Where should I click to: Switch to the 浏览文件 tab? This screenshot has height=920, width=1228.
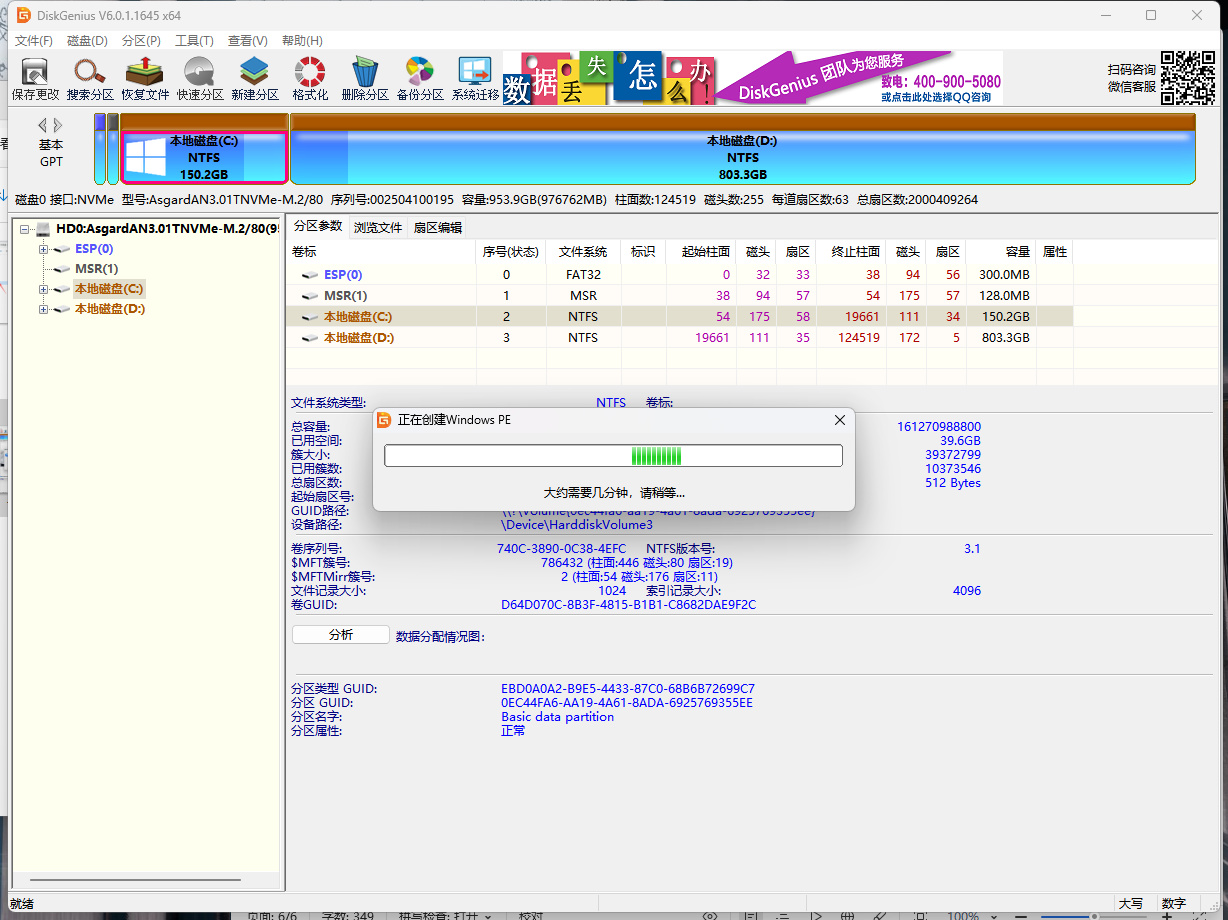click(378, 228)
